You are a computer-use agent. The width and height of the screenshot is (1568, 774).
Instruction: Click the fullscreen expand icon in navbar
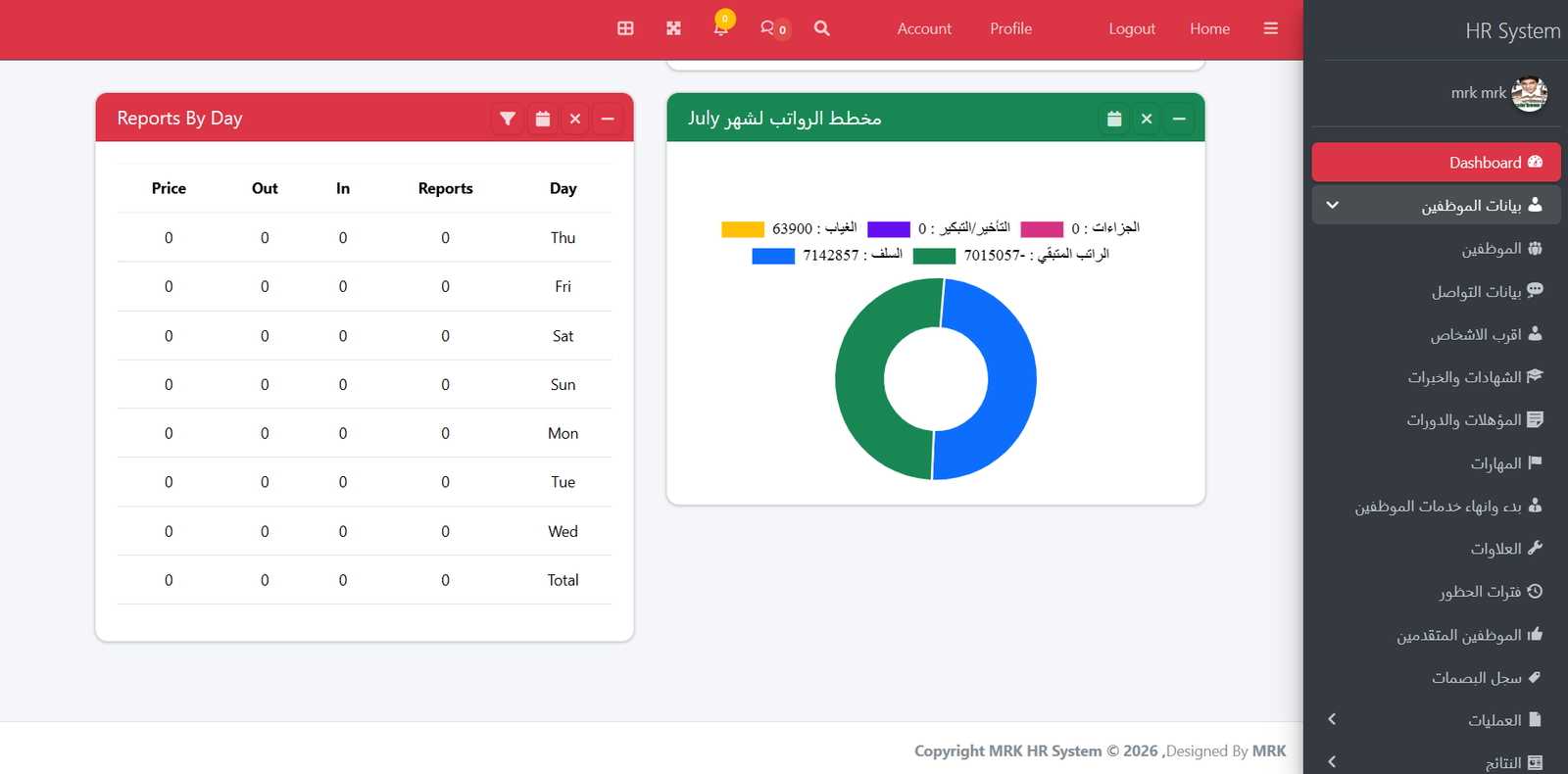[x=673, y=28]
